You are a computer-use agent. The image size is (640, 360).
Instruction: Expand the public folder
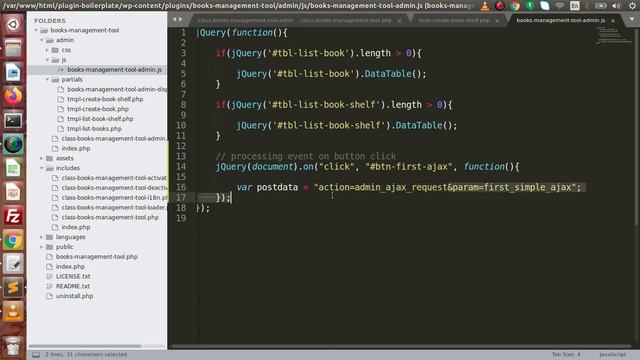[x=42, y=247]
